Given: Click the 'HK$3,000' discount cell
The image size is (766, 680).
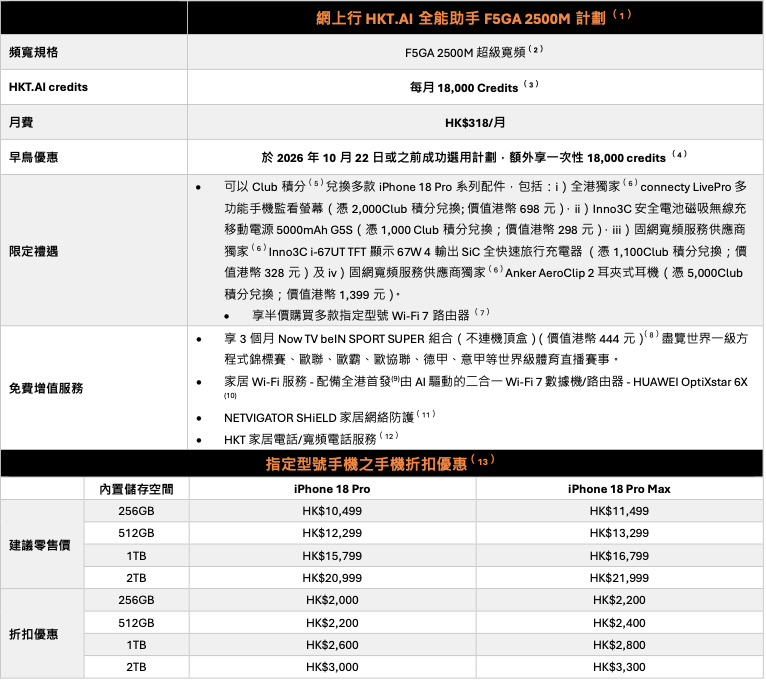Looking at the screenshot, I should [332, 667].
